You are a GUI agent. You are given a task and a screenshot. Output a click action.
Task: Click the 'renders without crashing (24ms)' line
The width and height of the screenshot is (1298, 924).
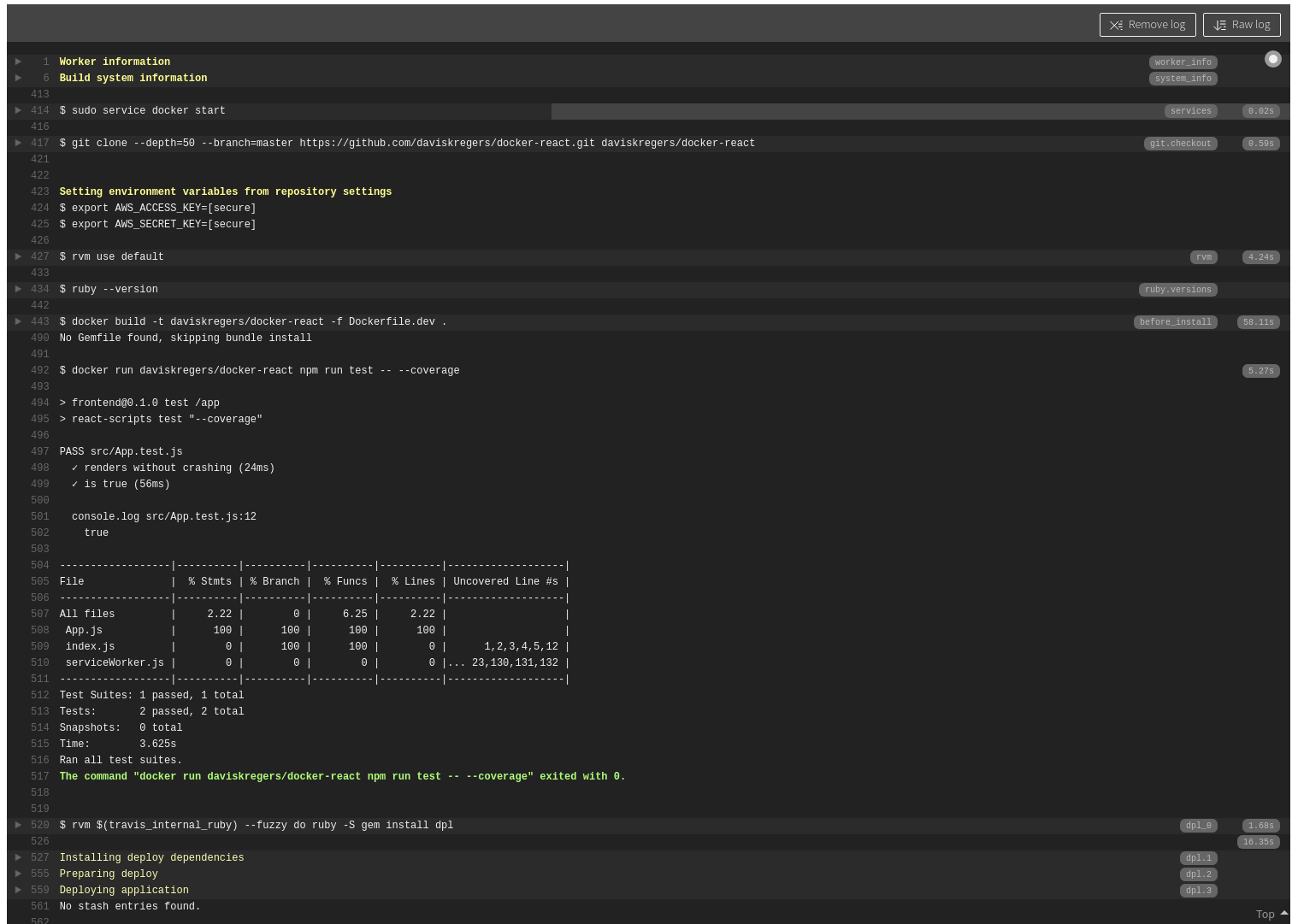click(x=173, y=468)
